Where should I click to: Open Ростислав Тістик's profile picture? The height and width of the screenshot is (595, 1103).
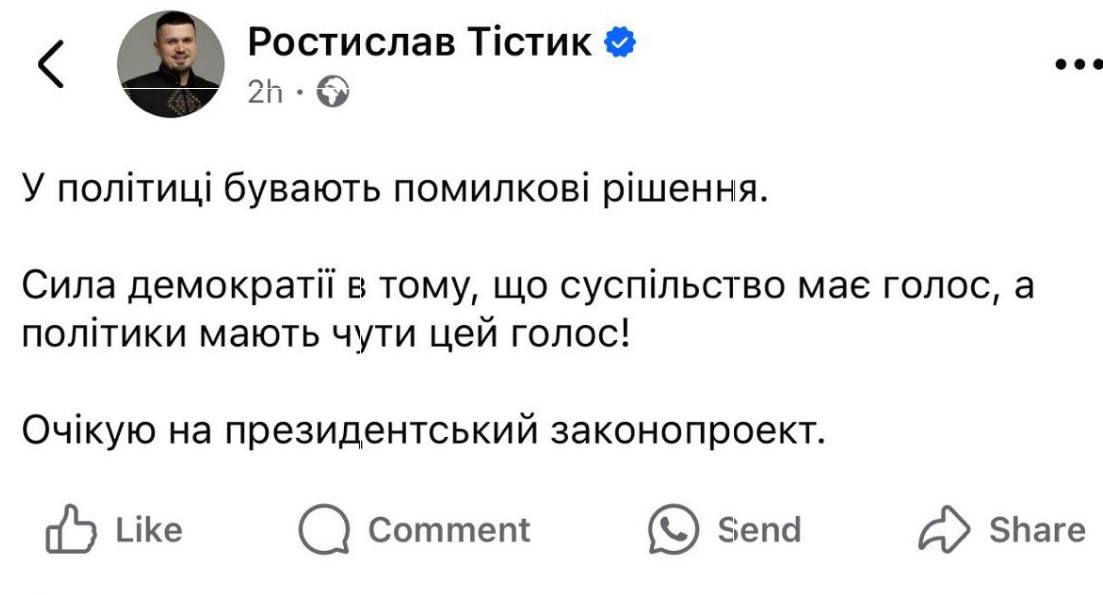171,66
